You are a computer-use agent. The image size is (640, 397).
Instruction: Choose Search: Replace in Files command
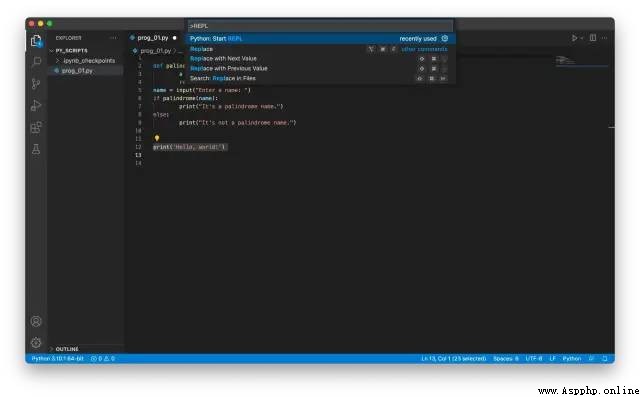(321, 78)
